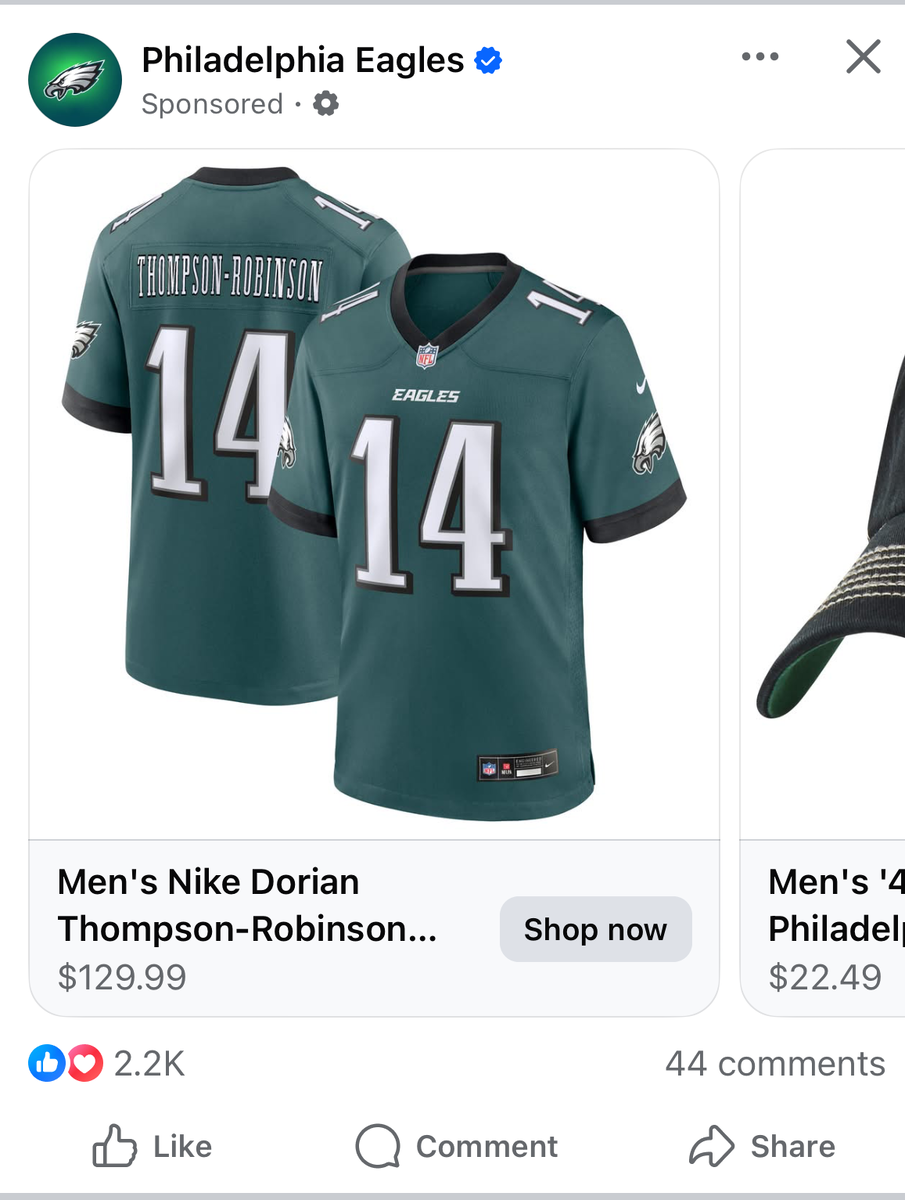Like the Eagles post

(x=152, y=1146)
